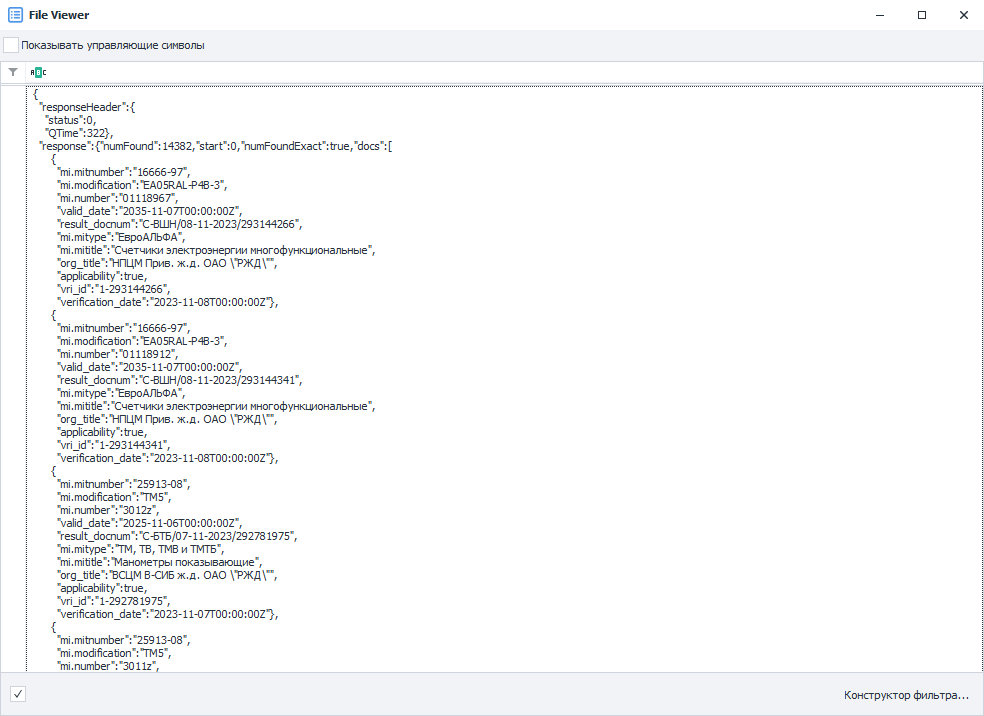Click the File Viewer title bar icon
The height and width of the screenshot is (716, 984).
pos(15,14)
